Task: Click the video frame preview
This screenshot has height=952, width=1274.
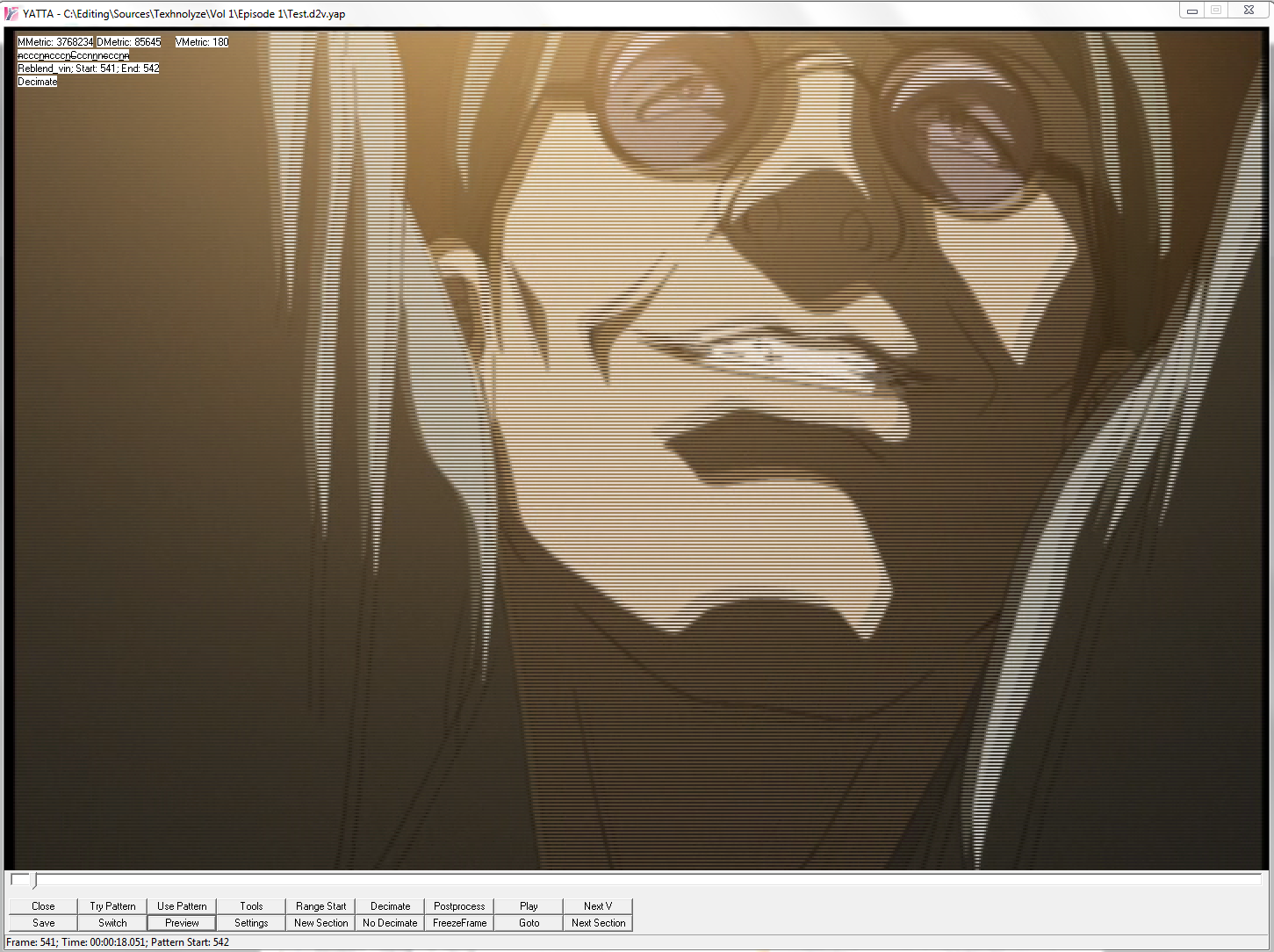Action: pos(637,450)
